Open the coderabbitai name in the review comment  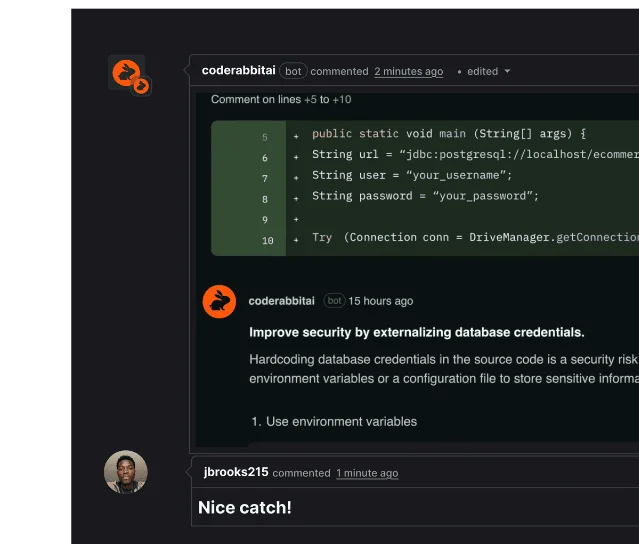pos(282,301)
